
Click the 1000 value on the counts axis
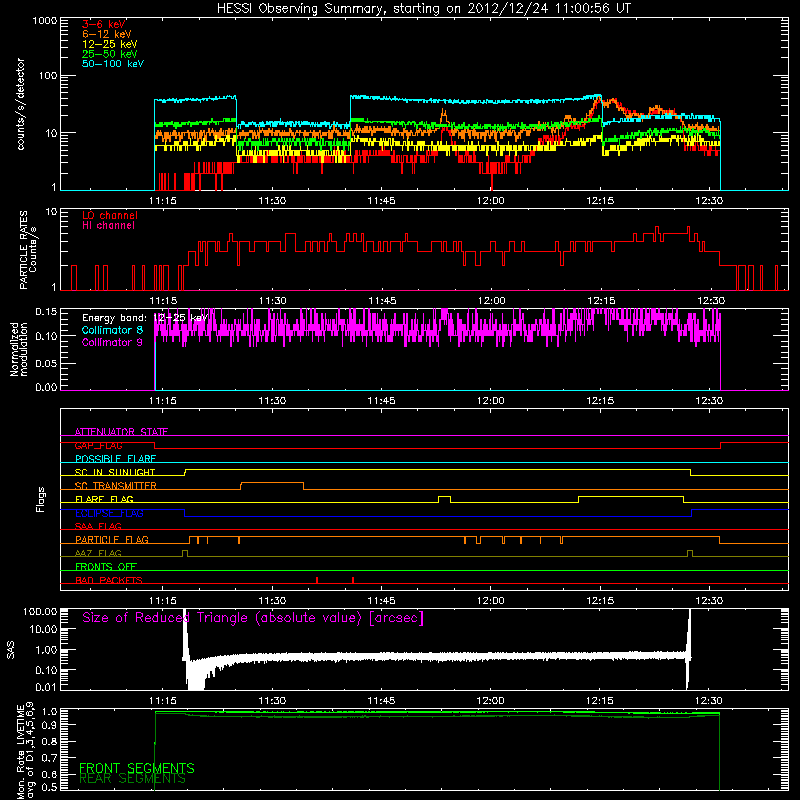click(45, 21)
